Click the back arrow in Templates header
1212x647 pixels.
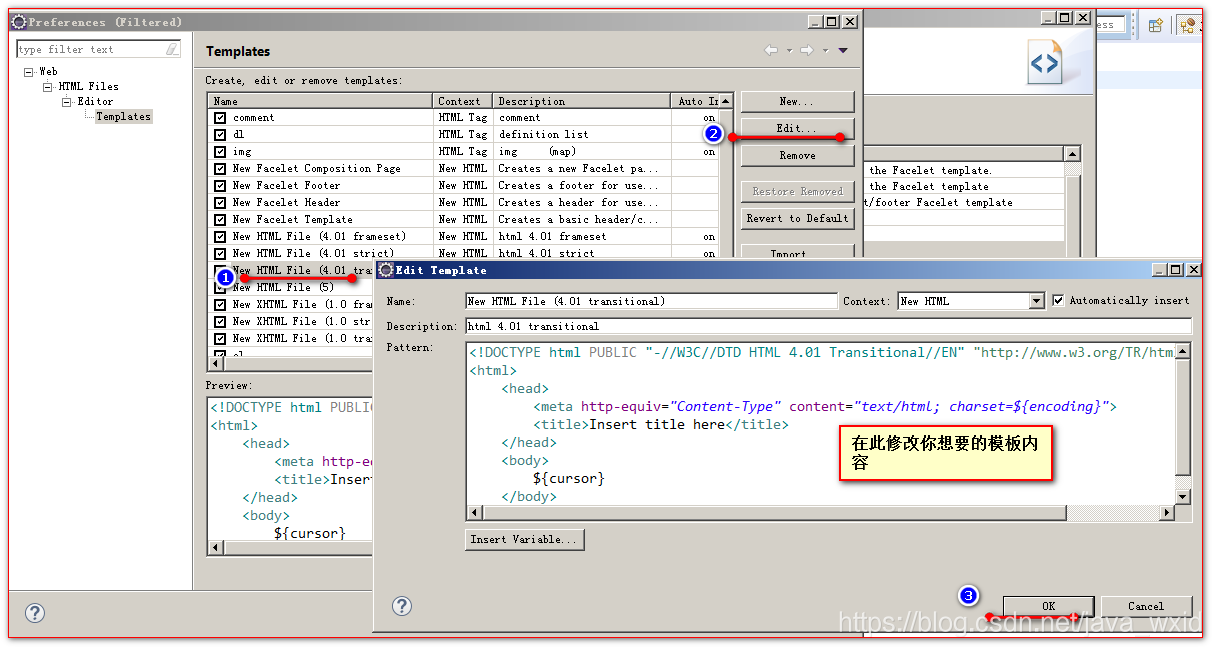[x=770, y=51]
